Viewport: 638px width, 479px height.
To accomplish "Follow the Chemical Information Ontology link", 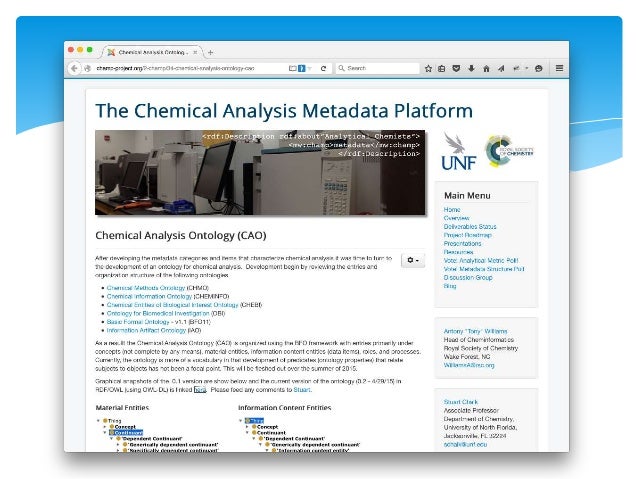I will [x=149, y=296].
